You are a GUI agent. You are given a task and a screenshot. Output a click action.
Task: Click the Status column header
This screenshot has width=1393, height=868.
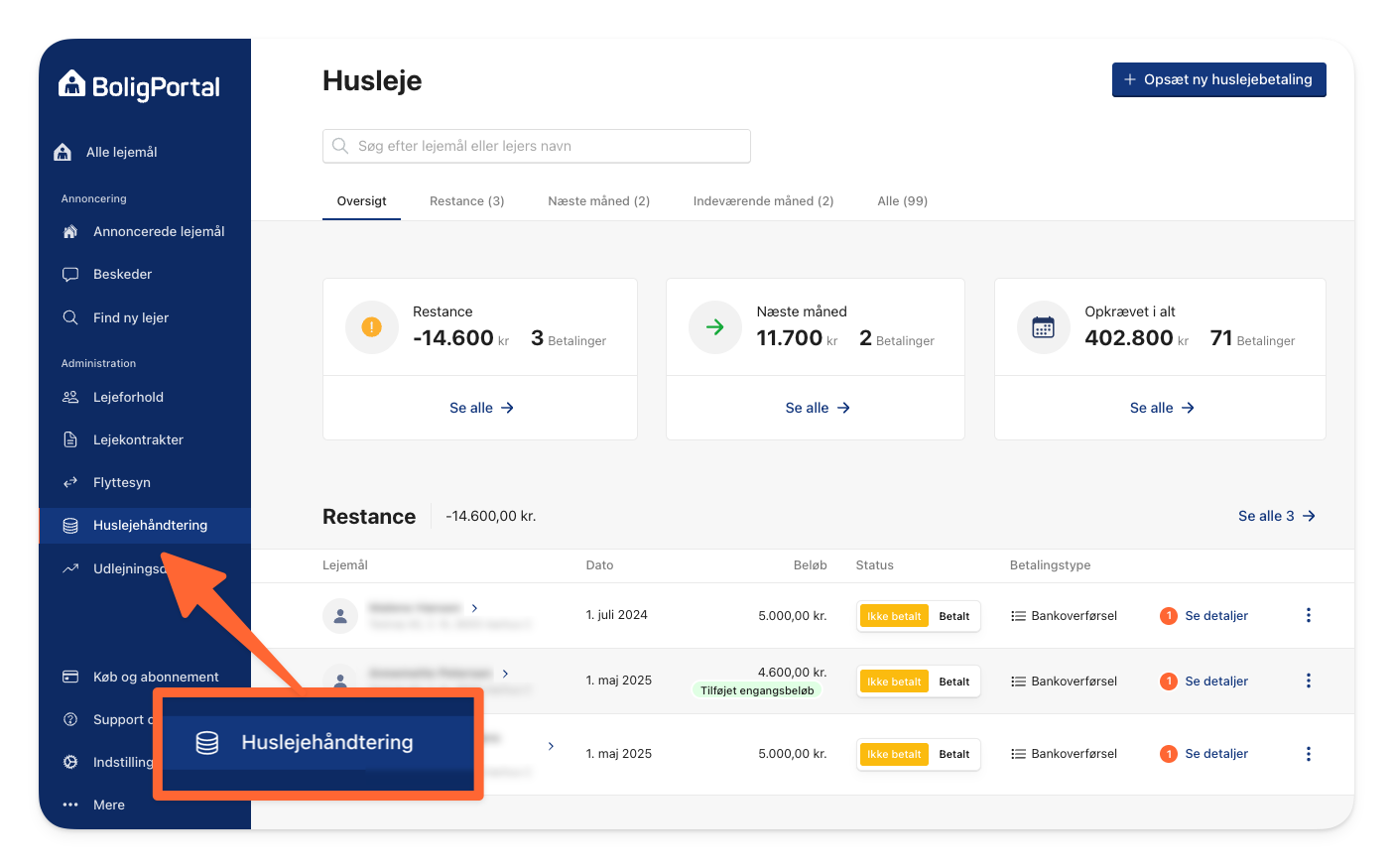pyautogui.click(x=875, y=565)
